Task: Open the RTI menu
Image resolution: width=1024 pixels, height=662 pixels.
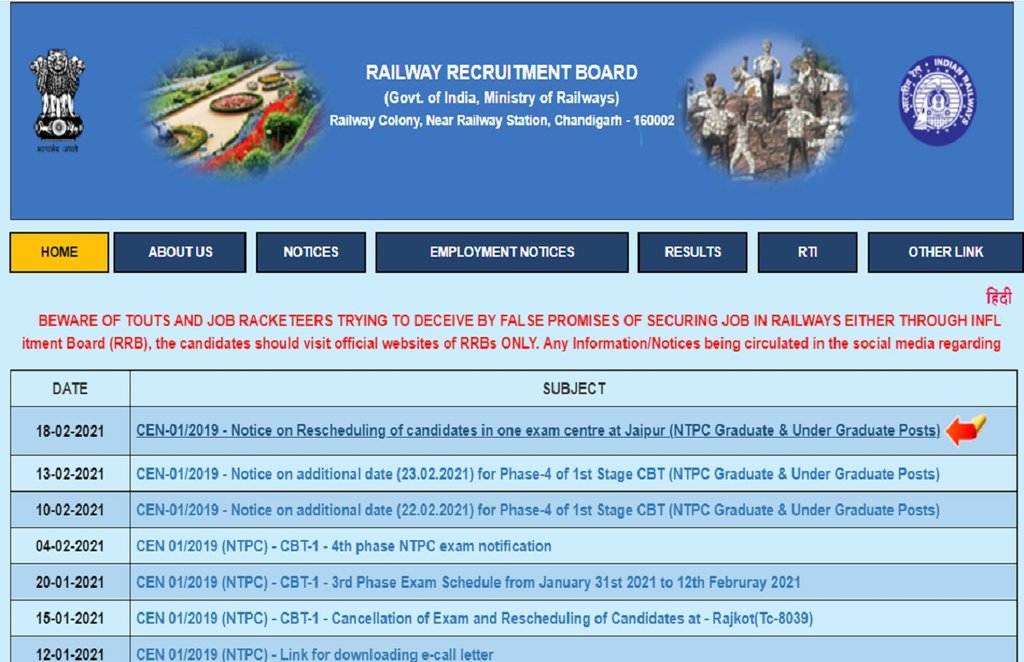Action: click(x=807, y=252)
